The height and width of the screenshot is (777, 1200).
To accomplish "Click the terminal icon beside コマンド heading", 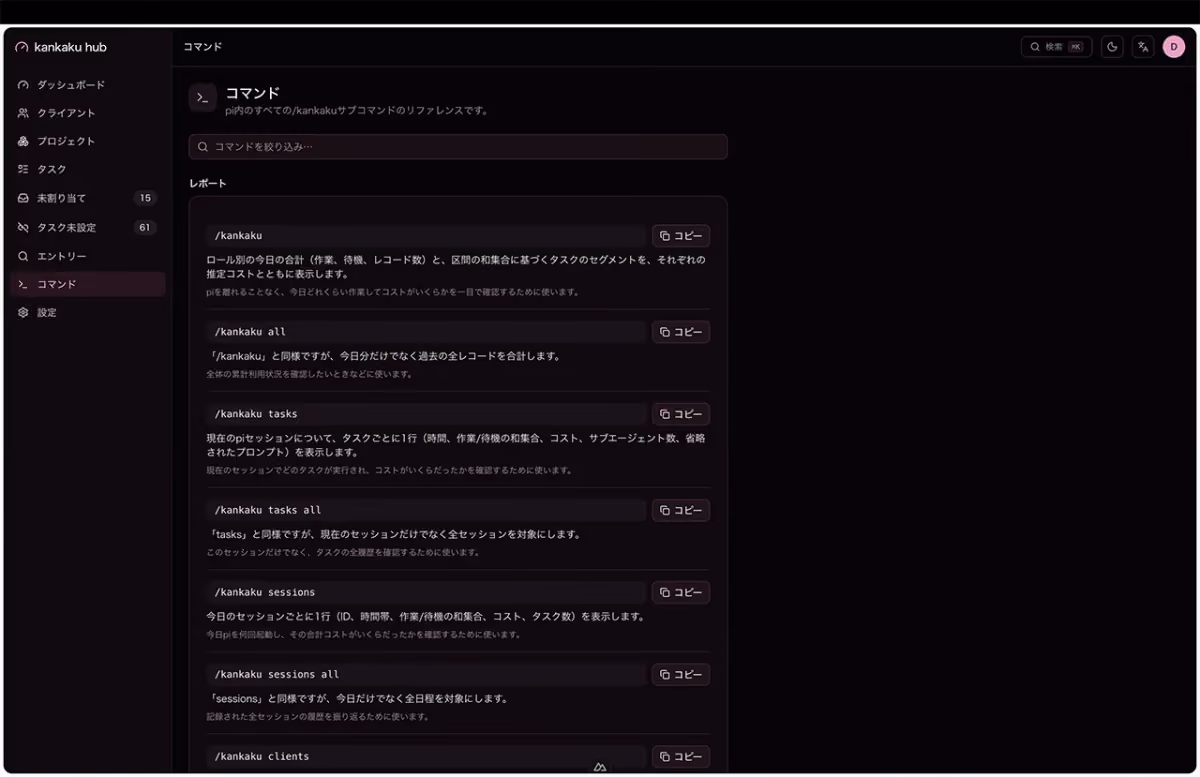I will tap(203, 97).
